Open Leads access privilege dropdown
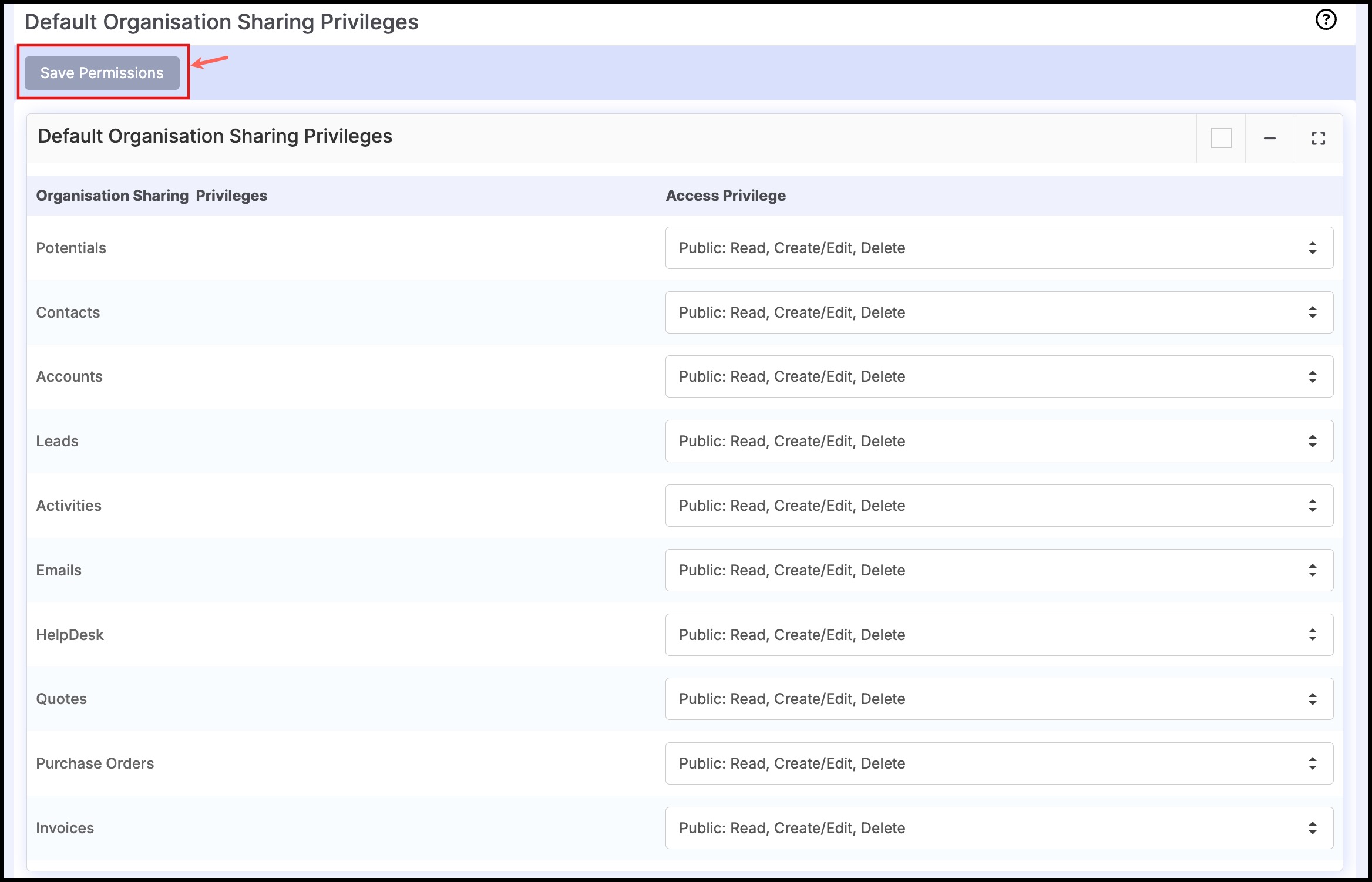 [998, 441]
